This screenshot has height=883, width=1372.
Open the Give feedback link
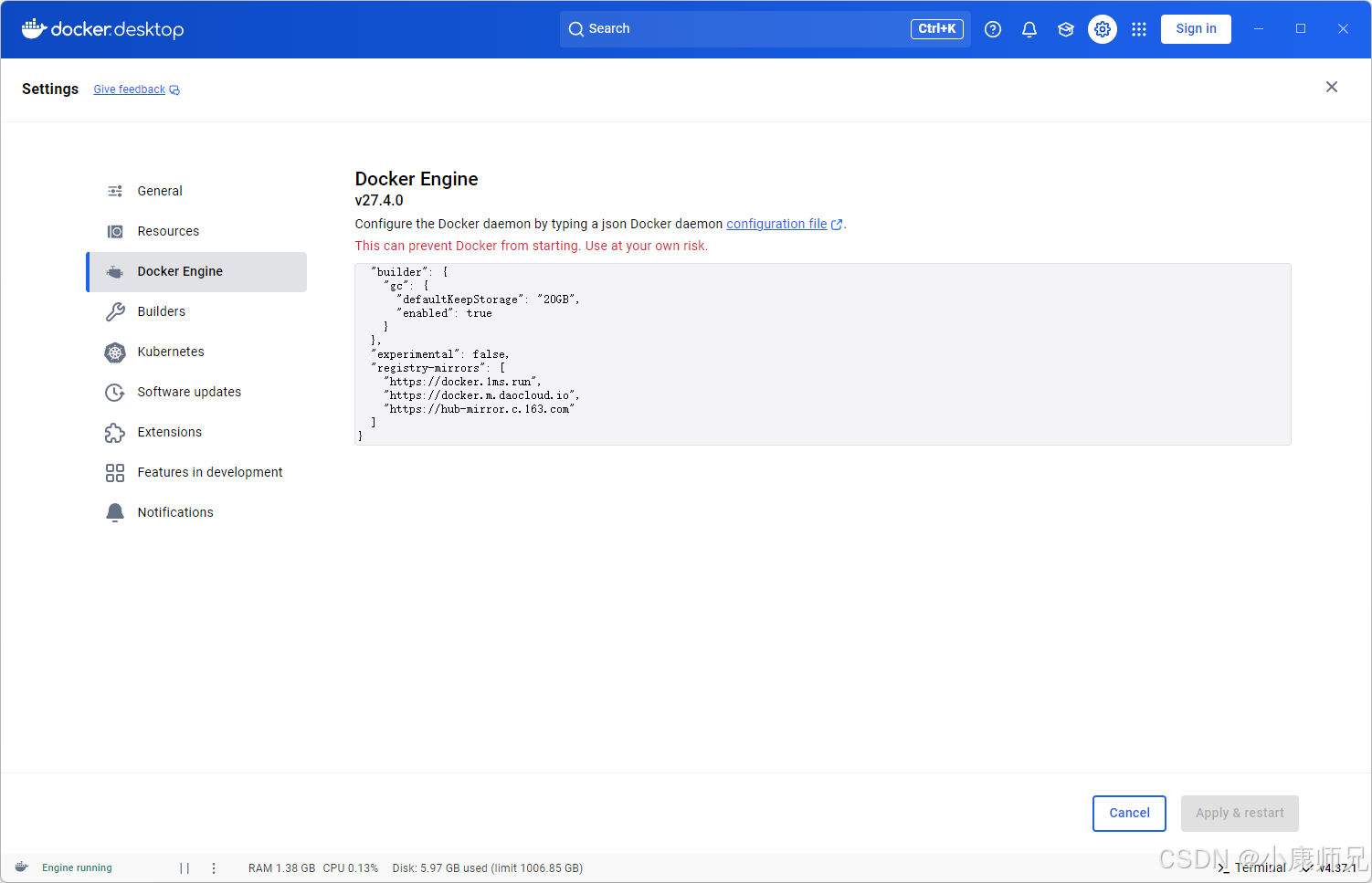click(x=129, y=89)
